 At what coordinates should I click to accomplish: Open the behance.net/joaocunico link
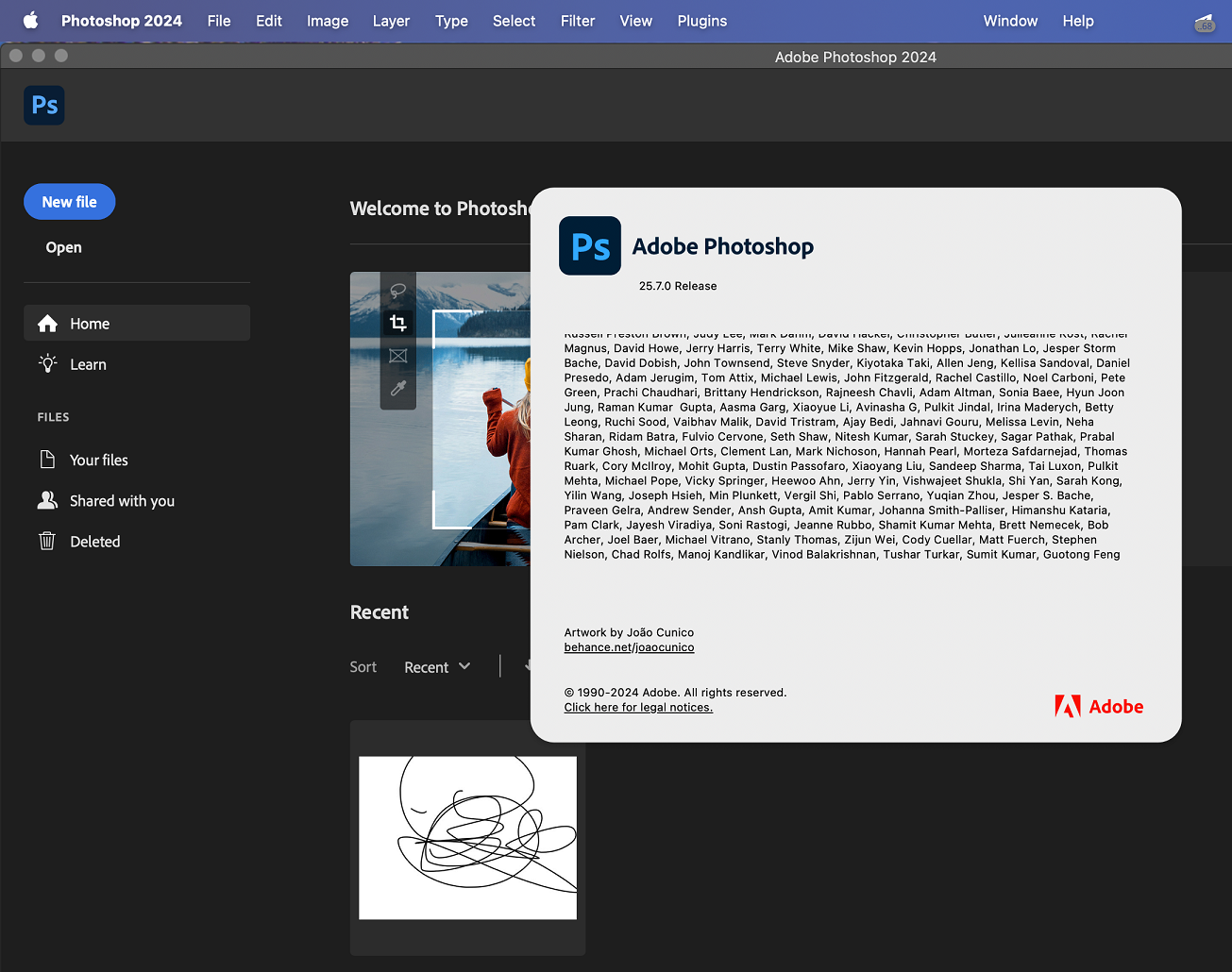[x=629, y=647]
